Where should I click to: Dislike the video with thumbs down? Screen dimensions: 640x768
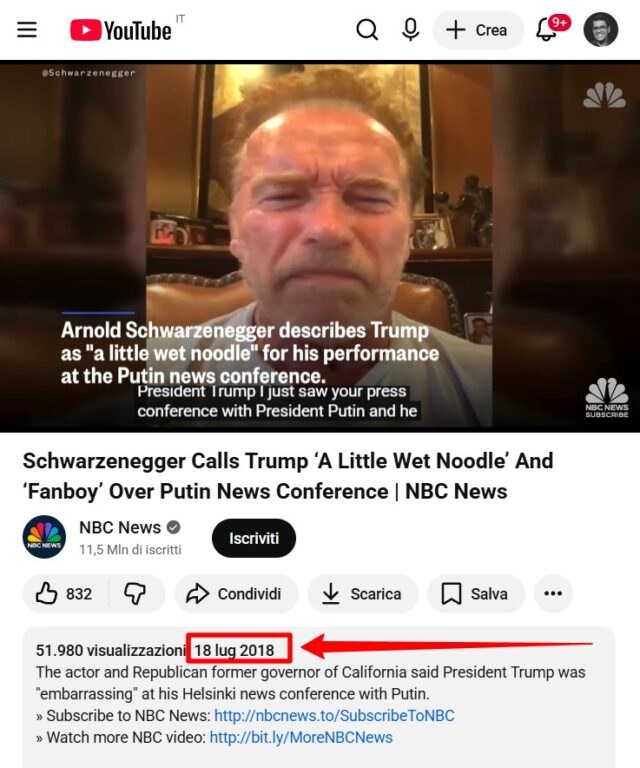point(136,594)
